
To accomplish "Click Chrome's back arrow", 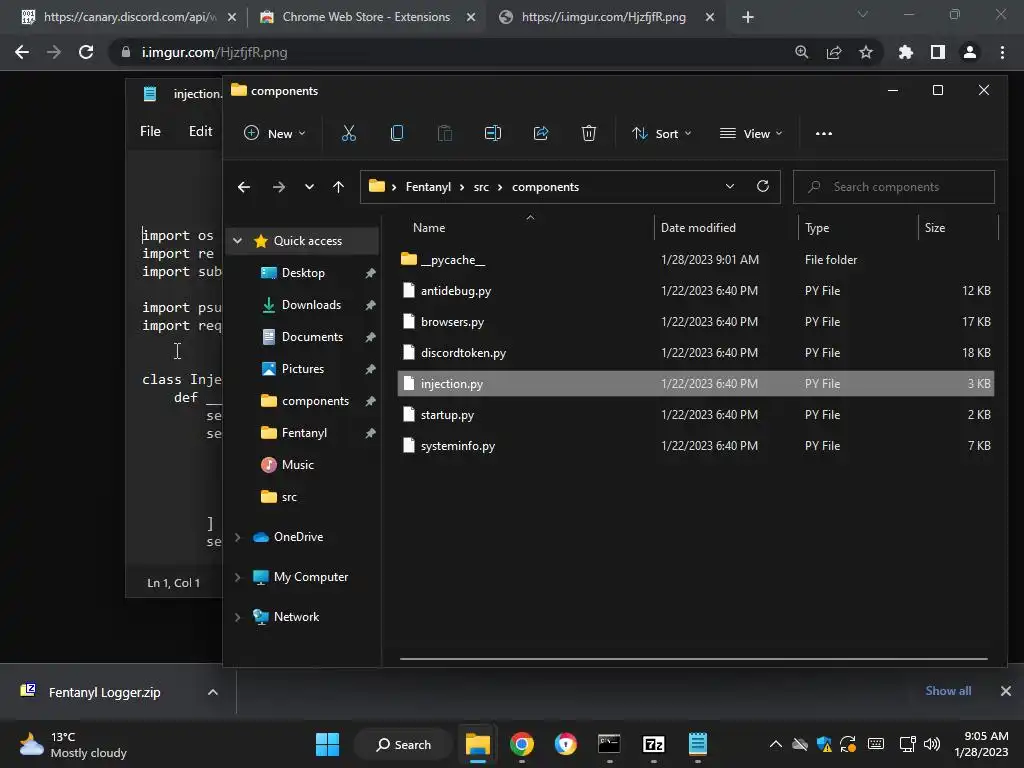I will pyautogui.click(x=22, y=52).
